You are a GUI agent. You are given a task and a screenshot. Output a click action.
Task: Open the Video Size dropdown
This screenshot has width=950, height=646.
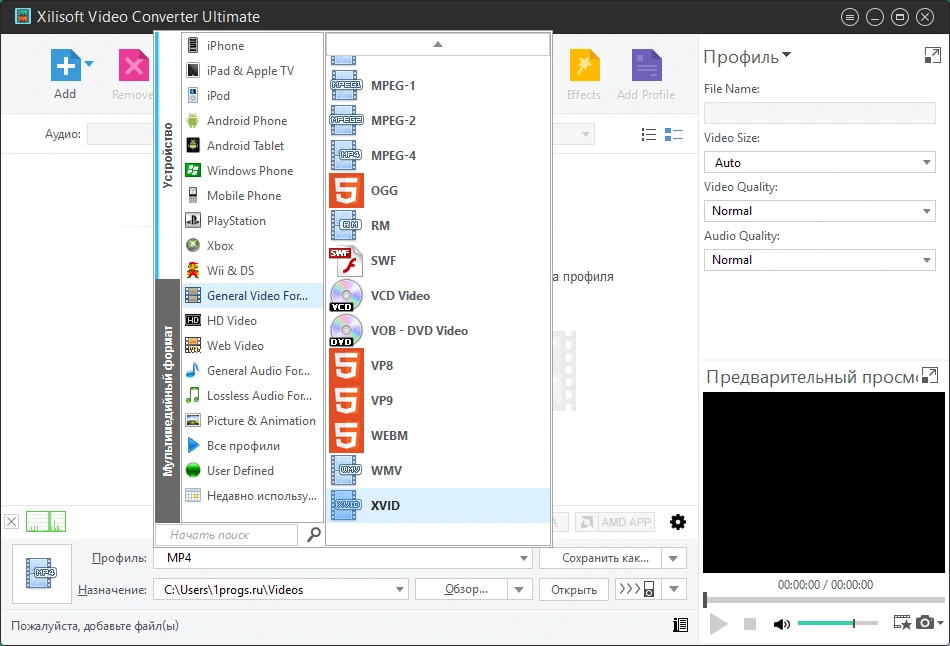coord(820,162)
